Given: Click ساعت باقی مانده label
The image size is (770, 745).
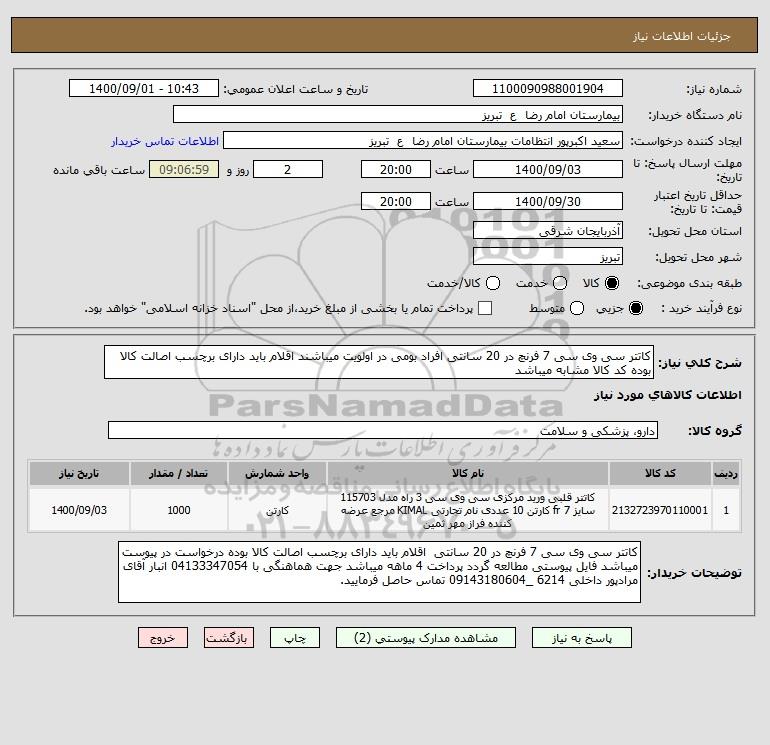Looking at the screenshot, I should point(99,170).
